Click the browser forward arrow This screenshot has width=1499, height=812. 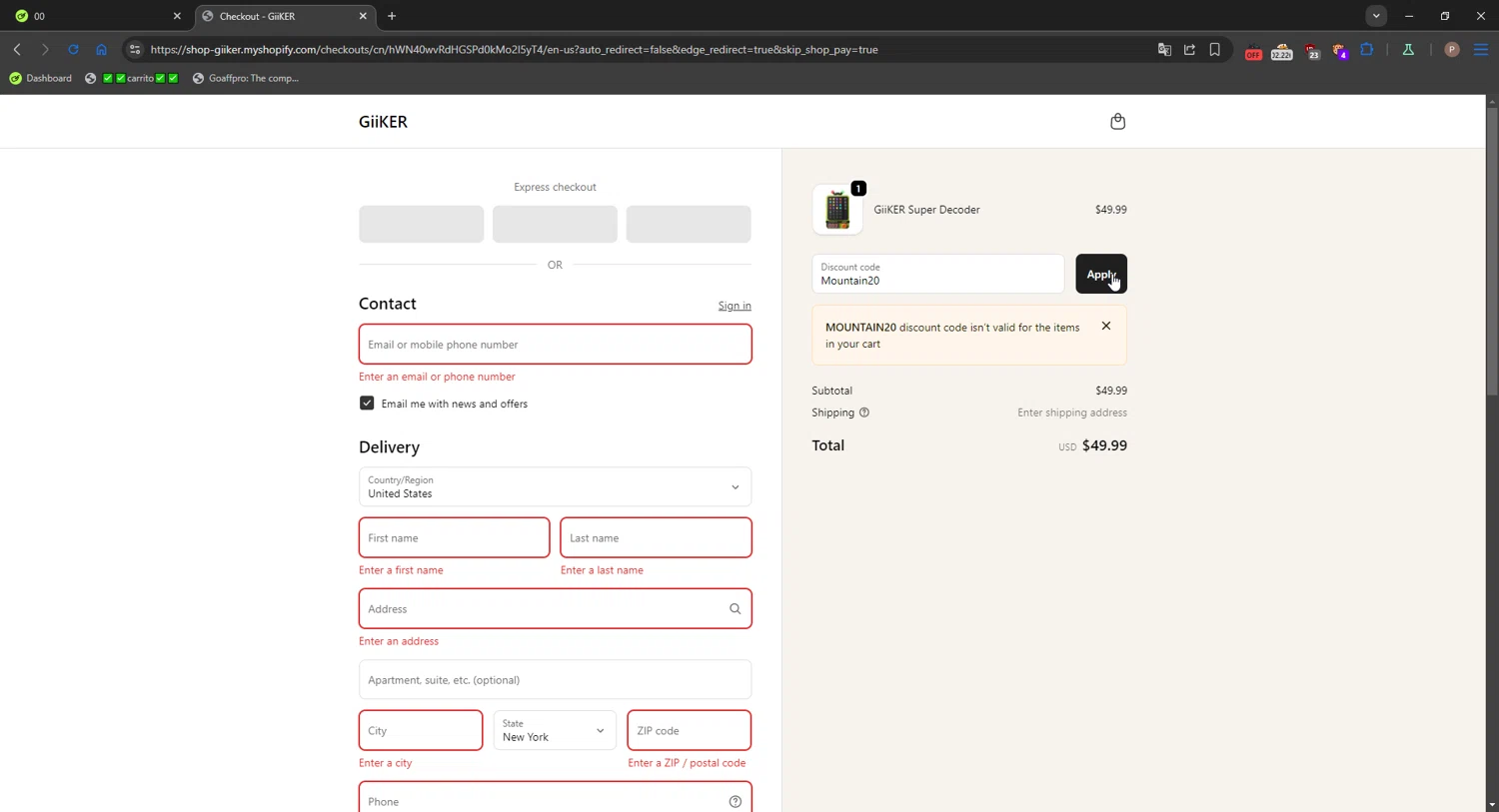coord(45,49)
